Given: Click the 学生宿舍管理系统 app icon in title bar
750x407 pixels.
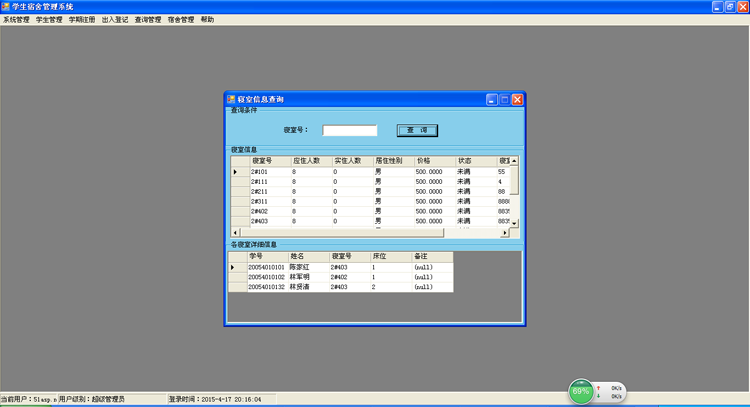Looking at the screenshot, I should [x=6, y=6].
